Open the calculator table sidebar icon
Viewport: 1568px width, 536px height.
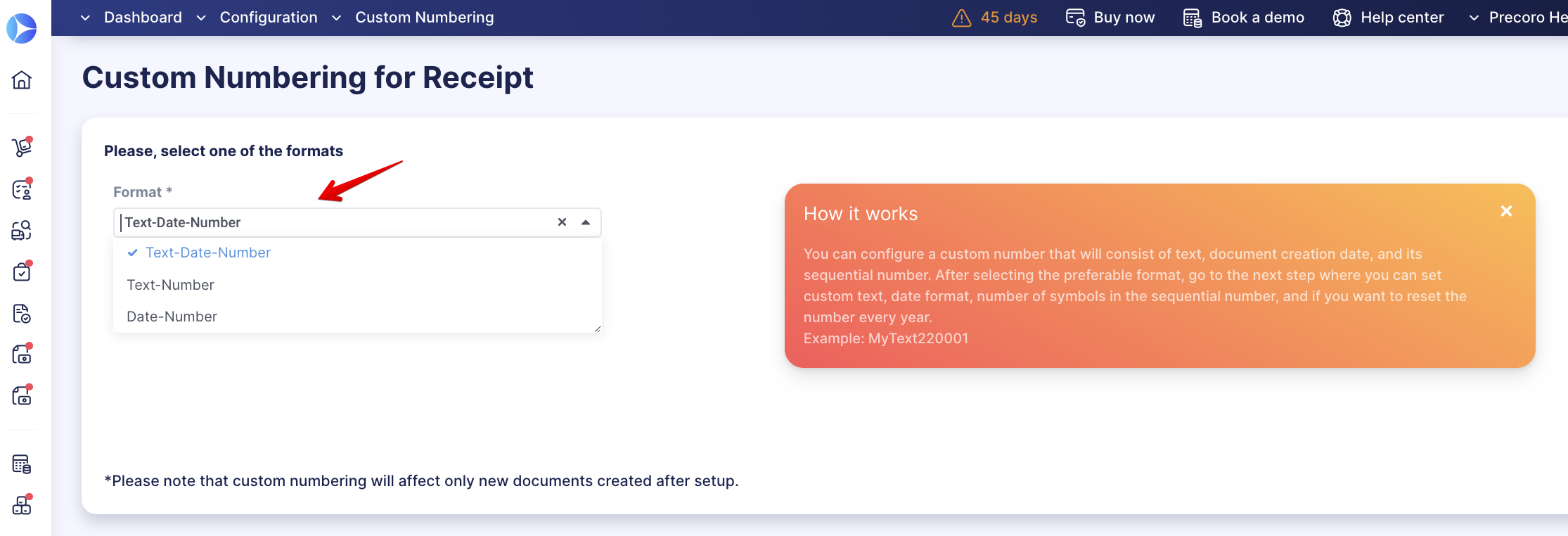coord(22,464)
